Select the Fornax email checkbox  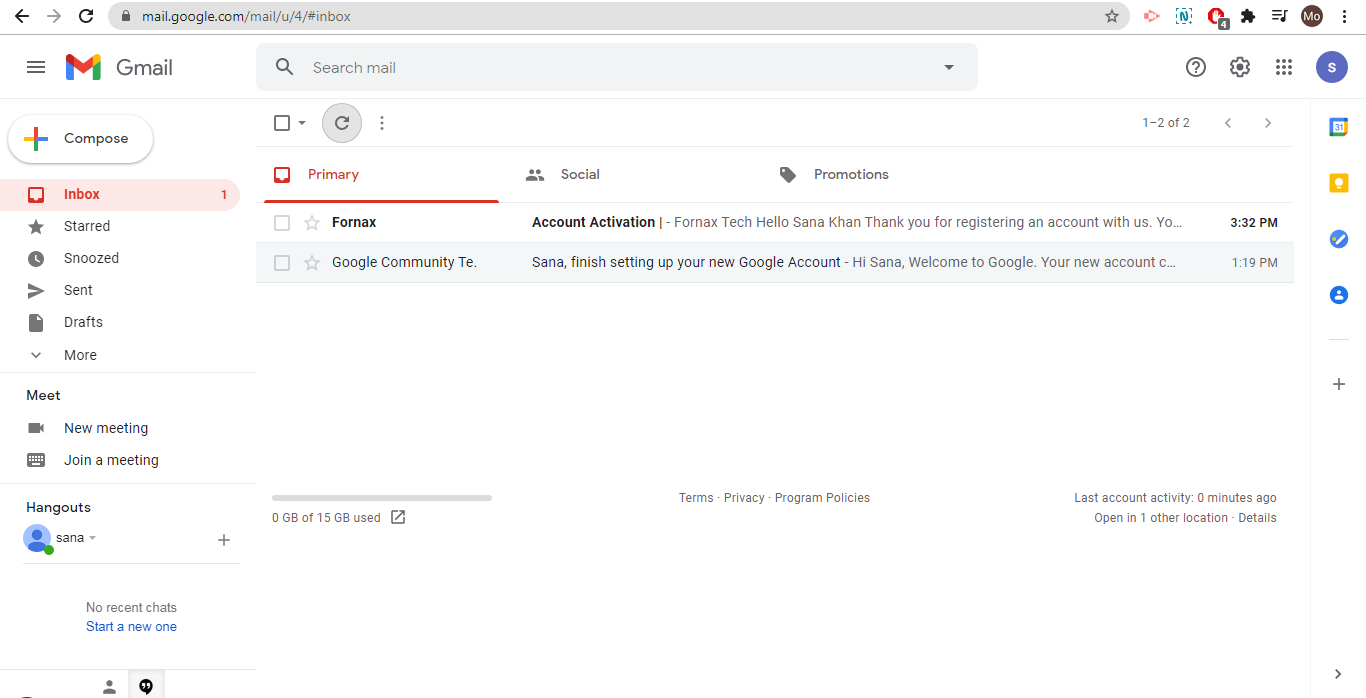click(x=282, y=223)
